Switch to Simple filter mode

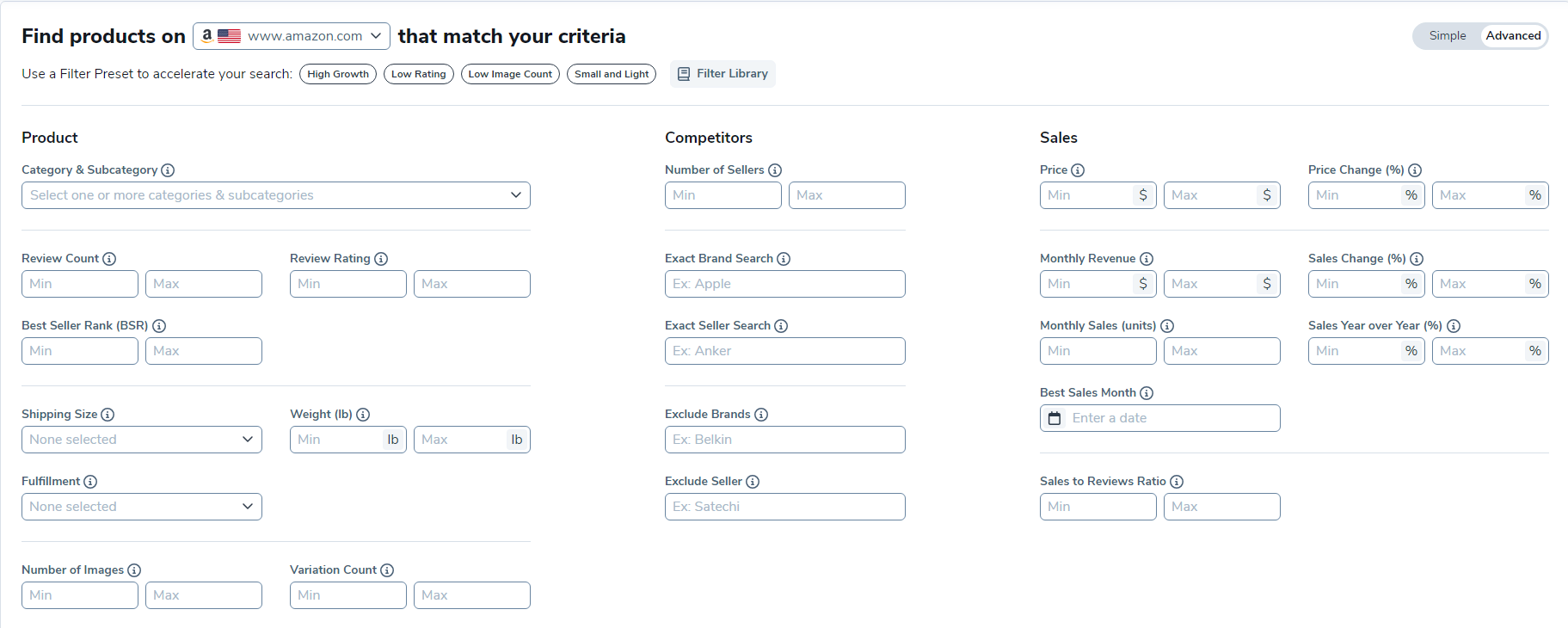coord(1448,36)
